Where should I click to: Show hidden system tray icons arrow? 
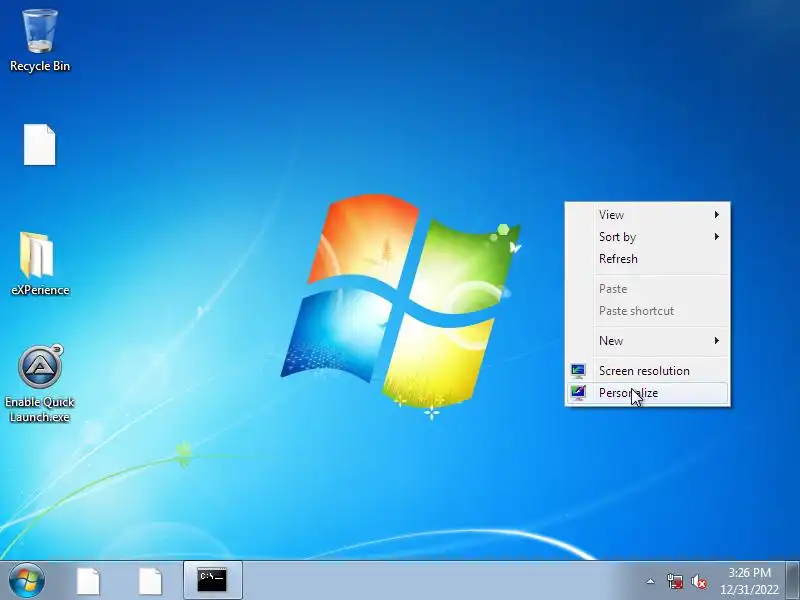click(x=650, y=581)
